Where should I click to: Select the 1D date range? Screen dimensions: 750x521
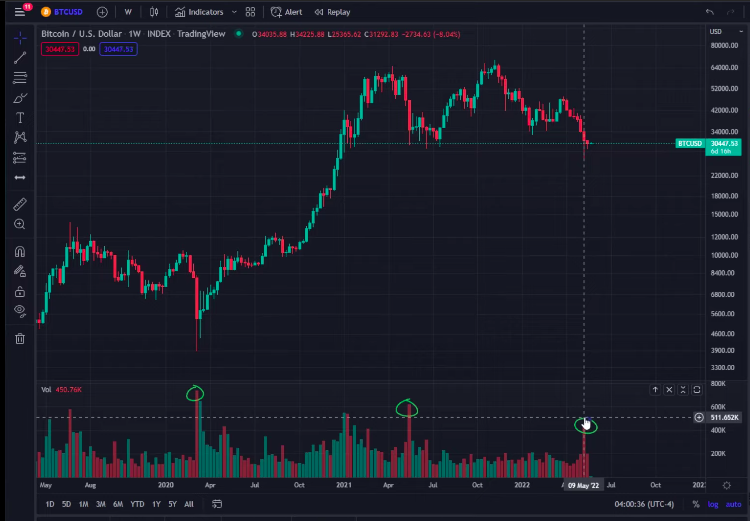pyautogui.click(x=50, y=504)
